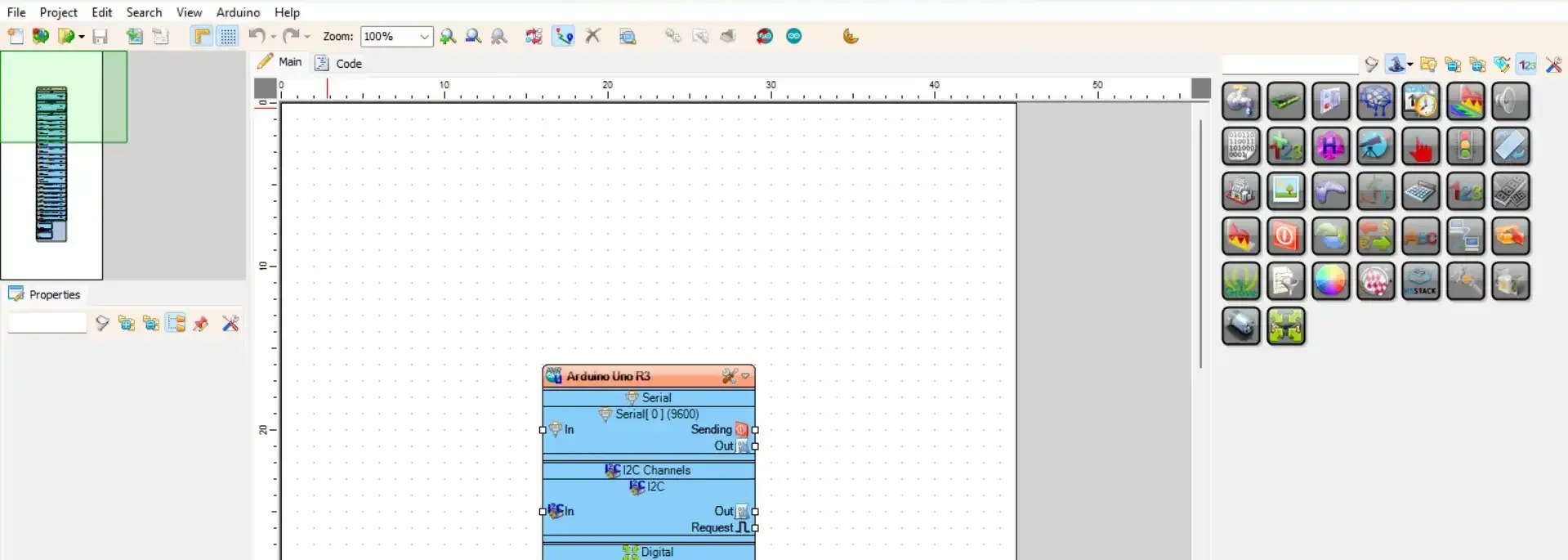Open the green quadcopter drone component category
This screenshot has width=1568, height=560.
point(1286,327)
